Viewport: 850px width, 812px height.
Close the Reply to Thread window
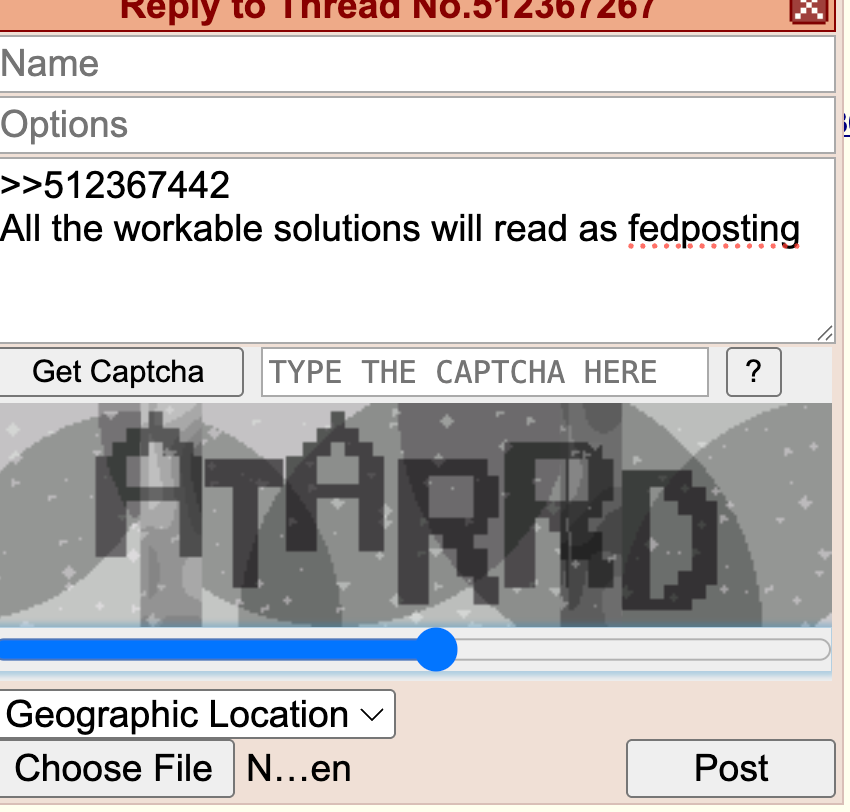[x=809, y=10]
